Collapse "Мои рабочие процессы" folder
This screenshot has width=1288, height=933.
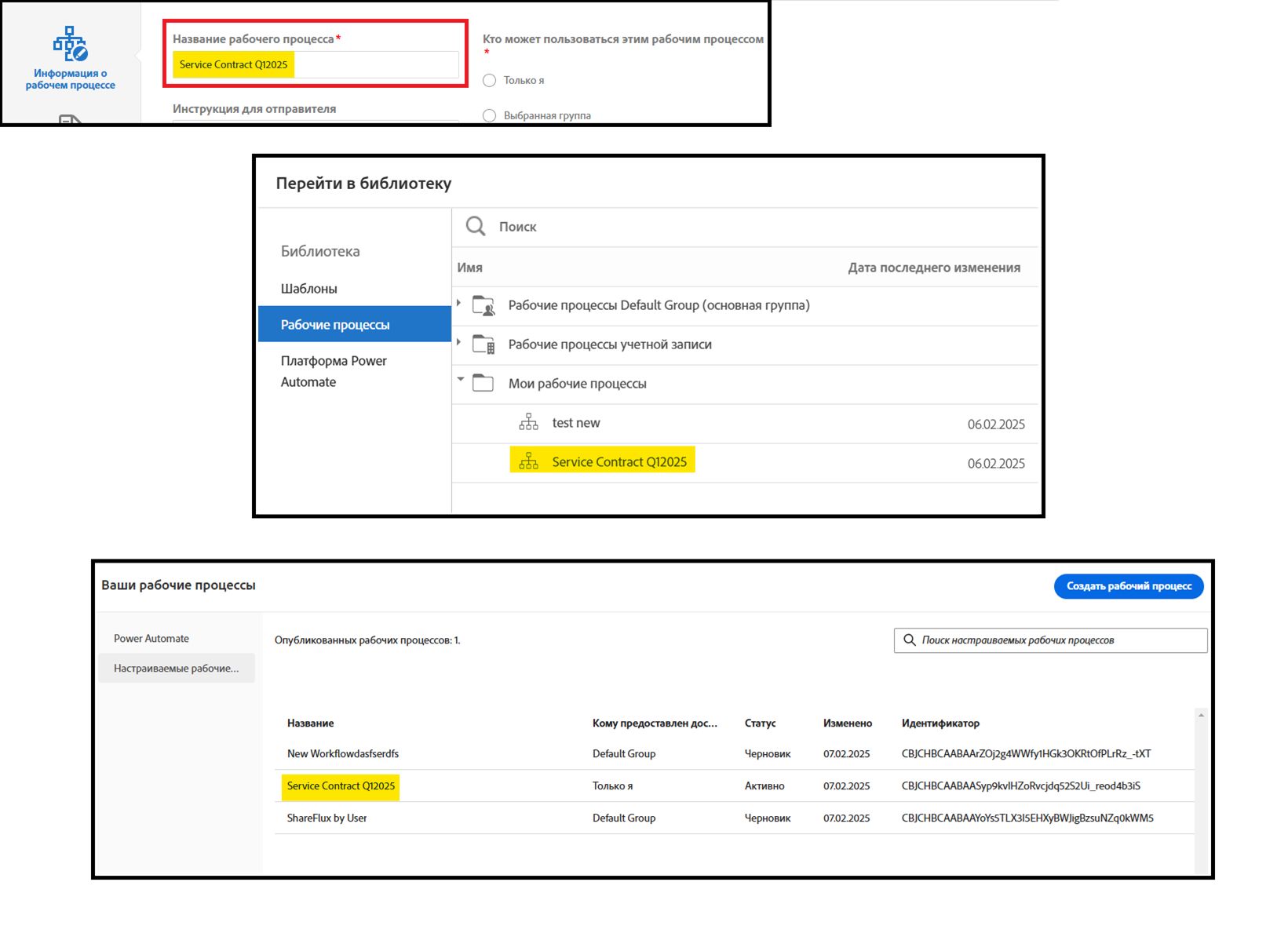click(x=461, y=379)
